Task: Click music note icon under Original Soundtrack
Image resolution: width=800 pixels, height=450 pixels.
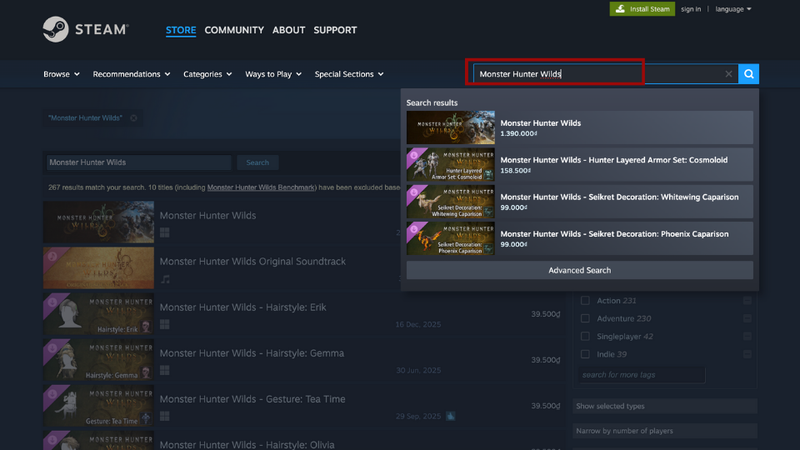Action: [x=165, y=279]
